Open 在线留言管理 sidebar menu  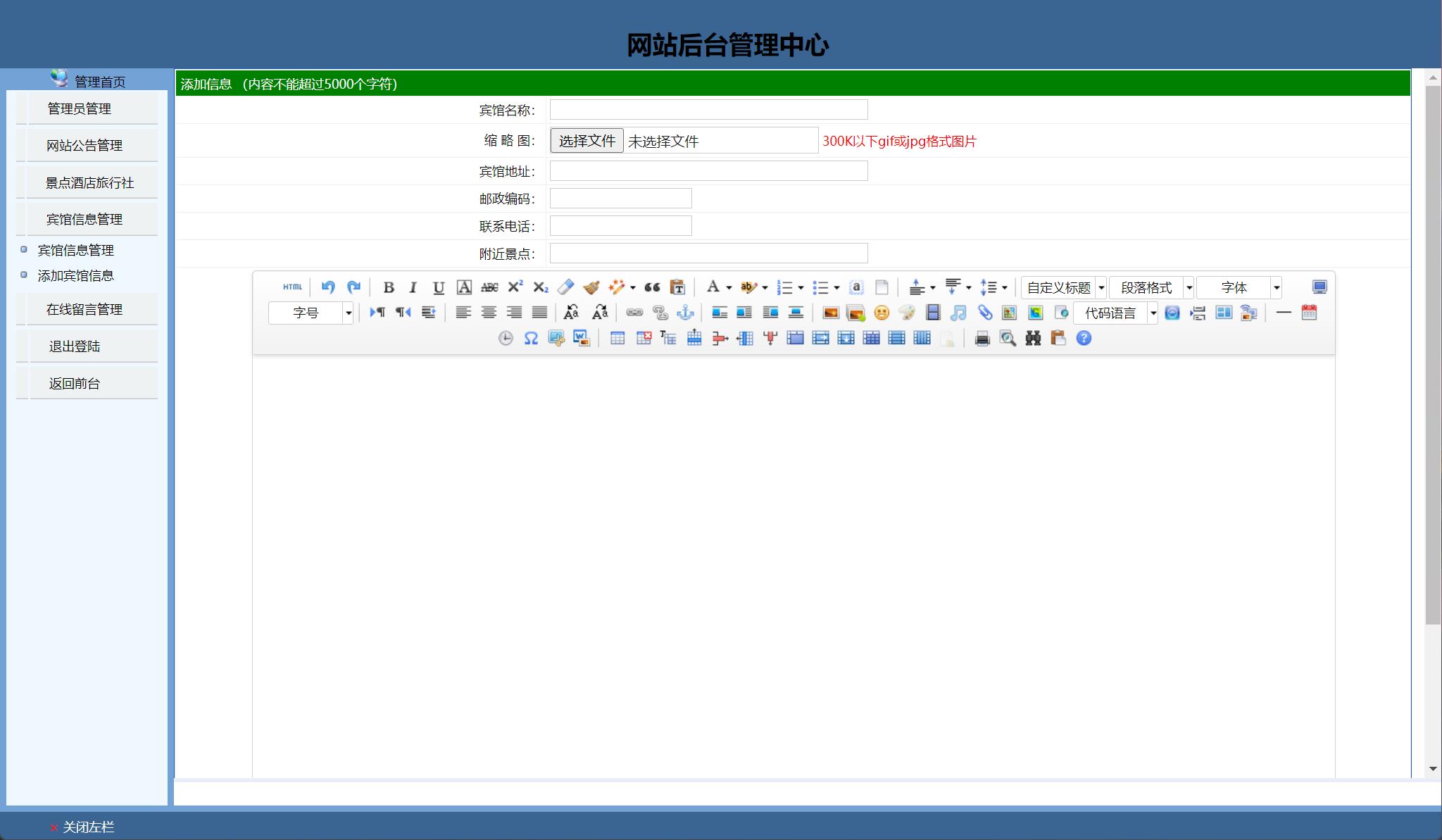click(84, 310)
